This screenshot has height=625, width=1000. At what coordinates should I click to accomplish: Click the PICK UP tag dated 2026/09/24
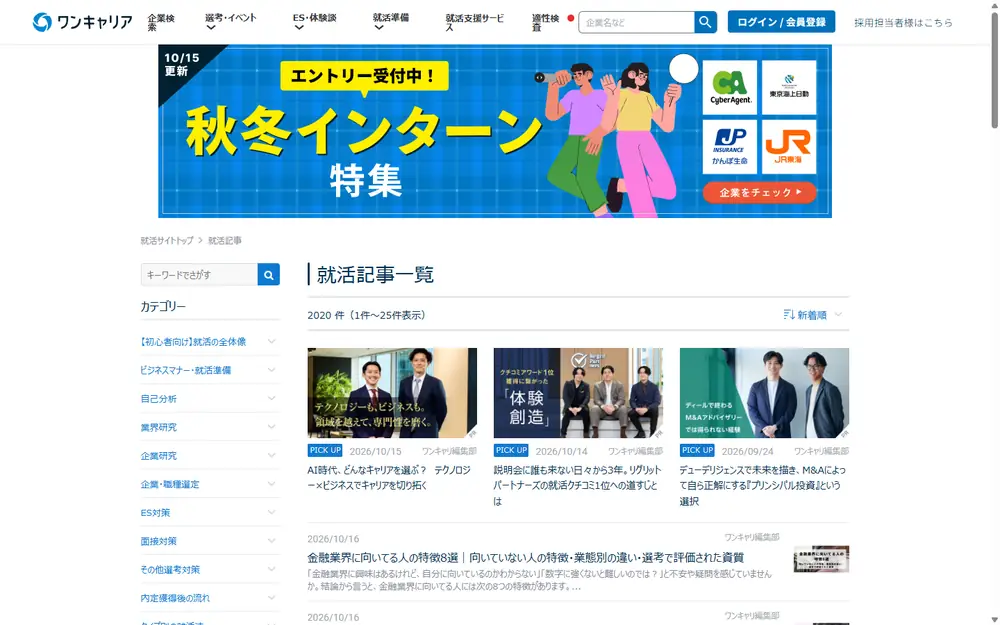click(x=697, y=450)
